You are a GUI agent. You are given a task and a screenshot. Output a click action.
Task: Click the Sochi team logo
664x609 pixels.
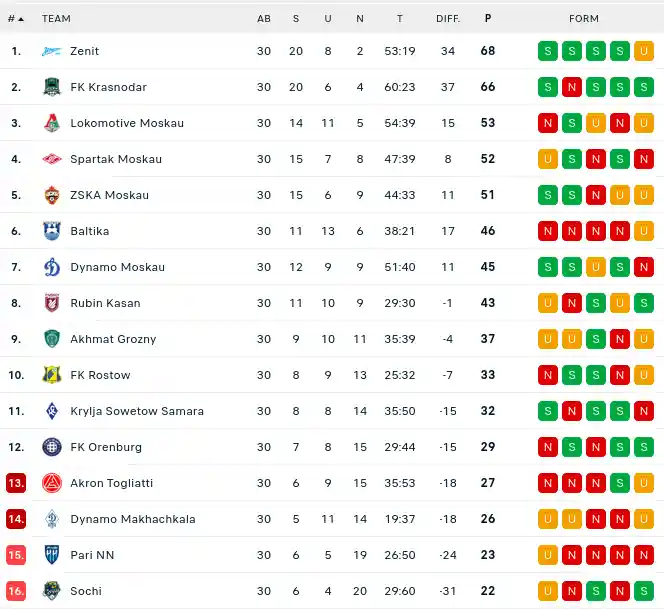point(52,591)
